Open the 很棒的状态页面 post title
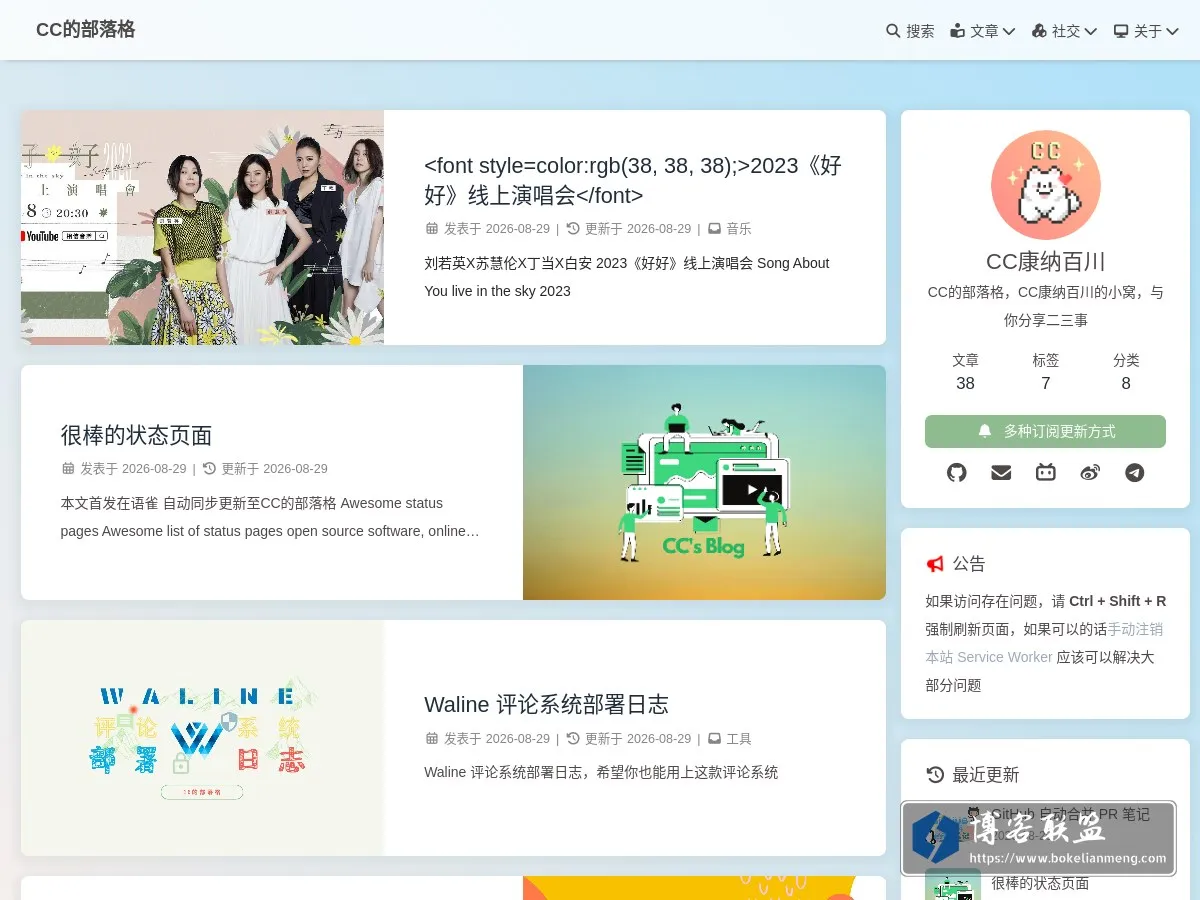Viewport: 1200px width, 900px height. pos(136,435)
